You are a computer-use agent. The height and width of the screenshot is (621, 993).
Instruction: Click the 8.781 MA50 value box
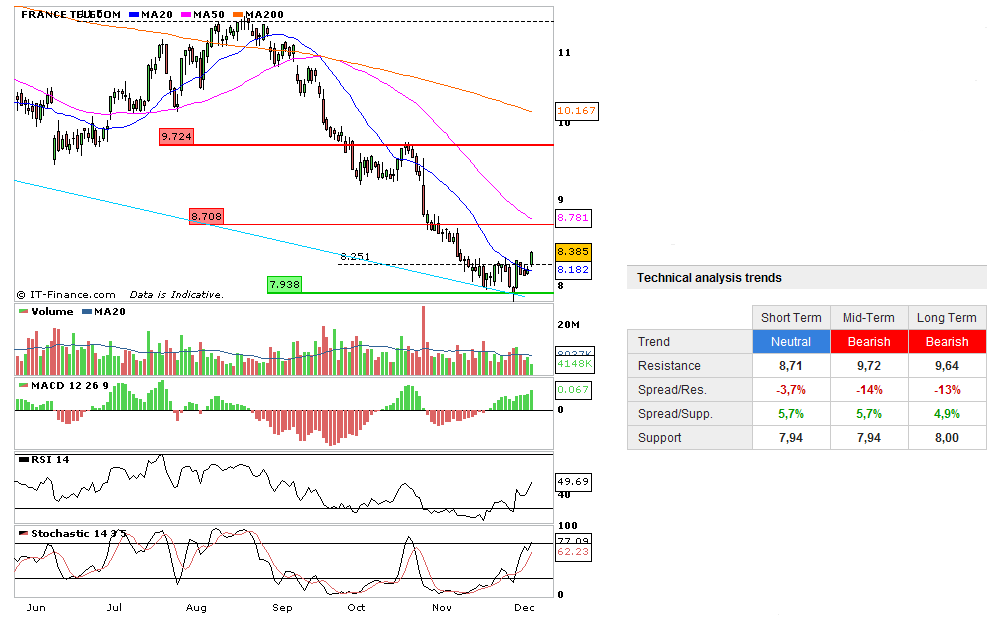point(573,218)
